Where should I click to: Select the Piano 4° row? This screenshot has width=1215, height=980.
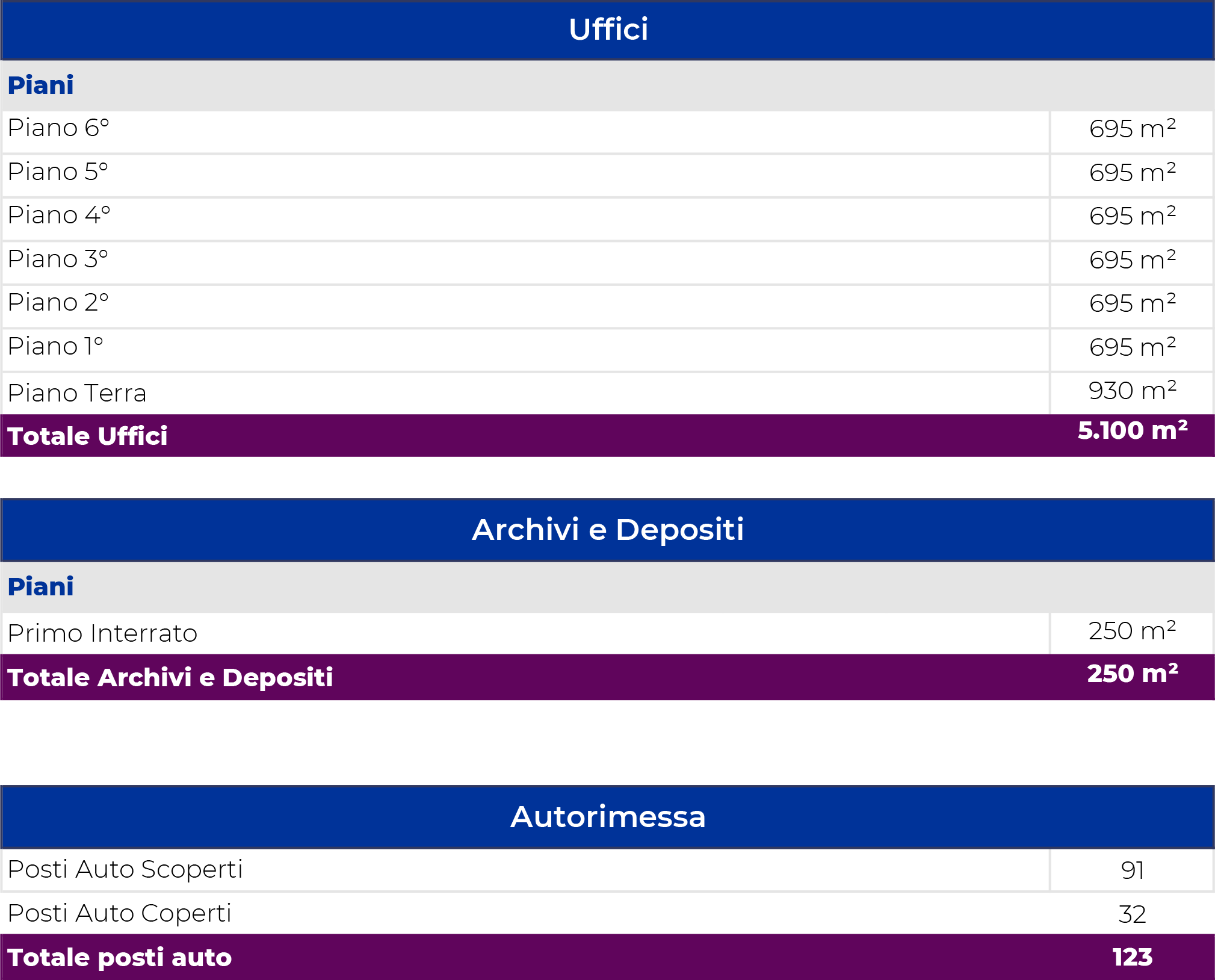pyautogui.click(x=608, y=219)
